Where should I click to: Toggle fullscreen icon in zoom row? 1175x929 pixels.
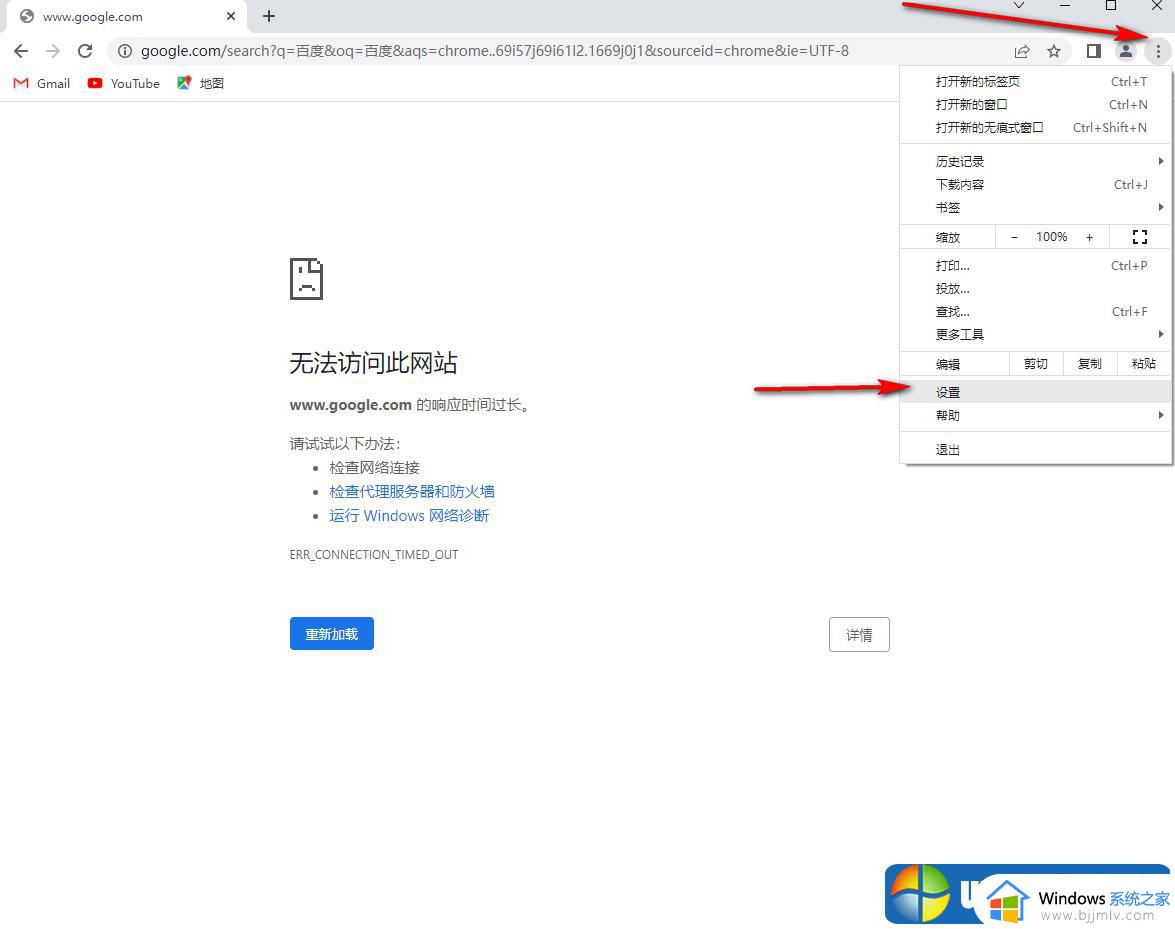(1140, 237)
